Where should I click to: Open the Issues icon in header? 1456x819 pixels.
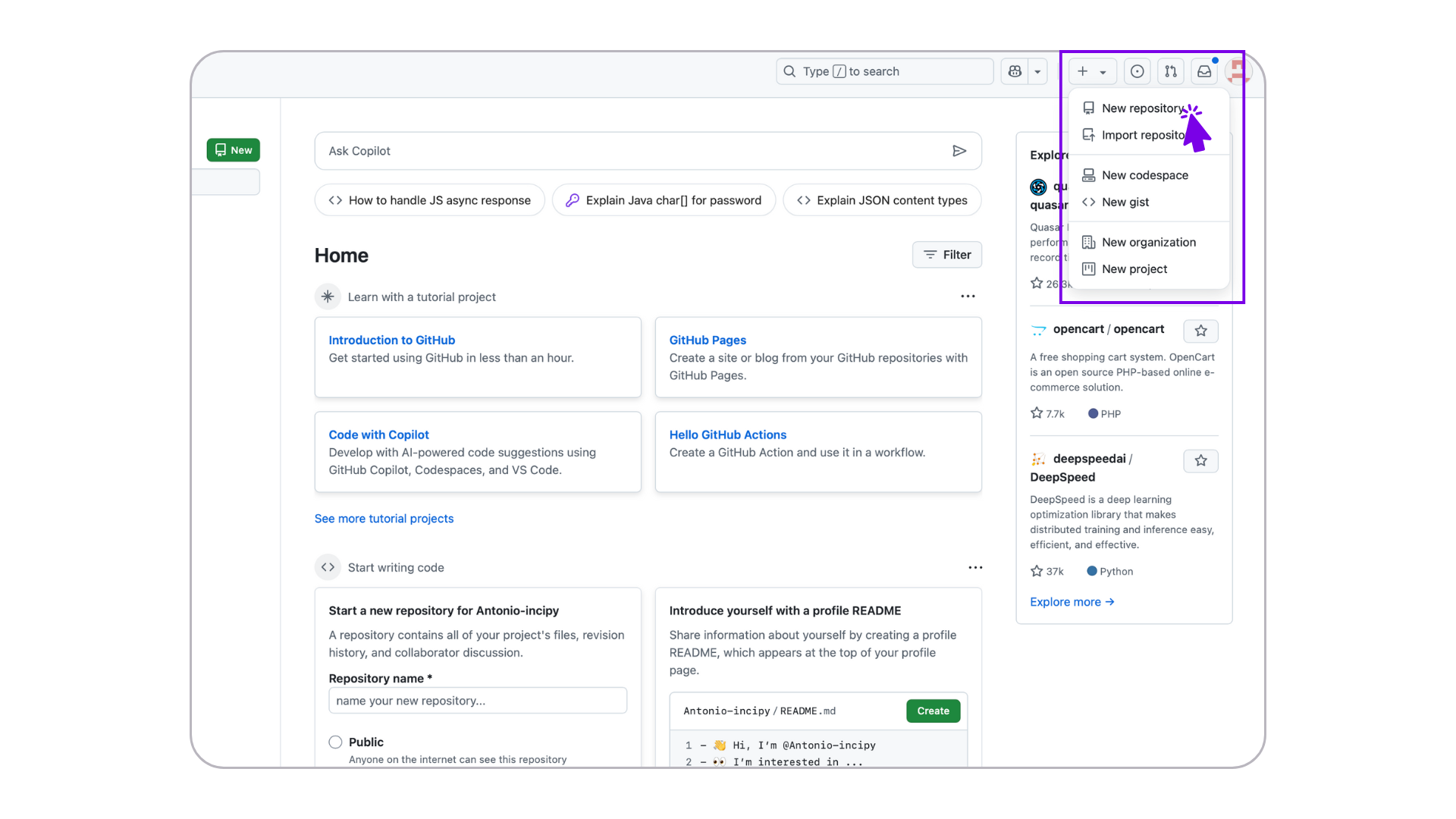point(1137,71)
